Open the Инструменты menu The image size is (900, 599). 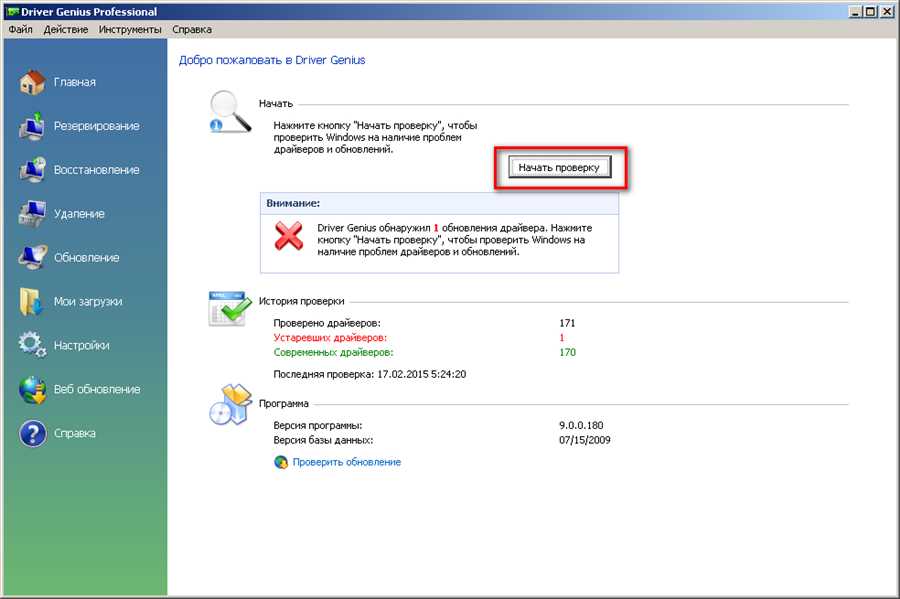(x=130, y=29)
